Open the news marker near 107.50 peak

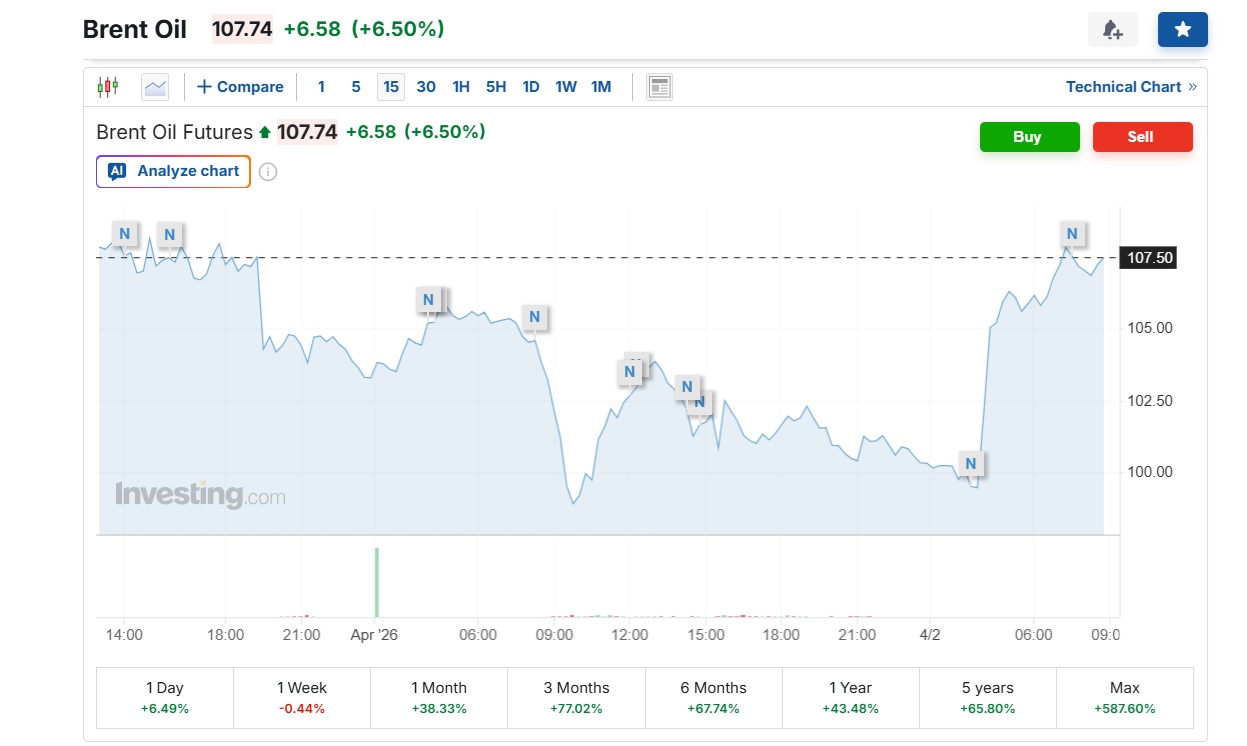point(1072,235)
